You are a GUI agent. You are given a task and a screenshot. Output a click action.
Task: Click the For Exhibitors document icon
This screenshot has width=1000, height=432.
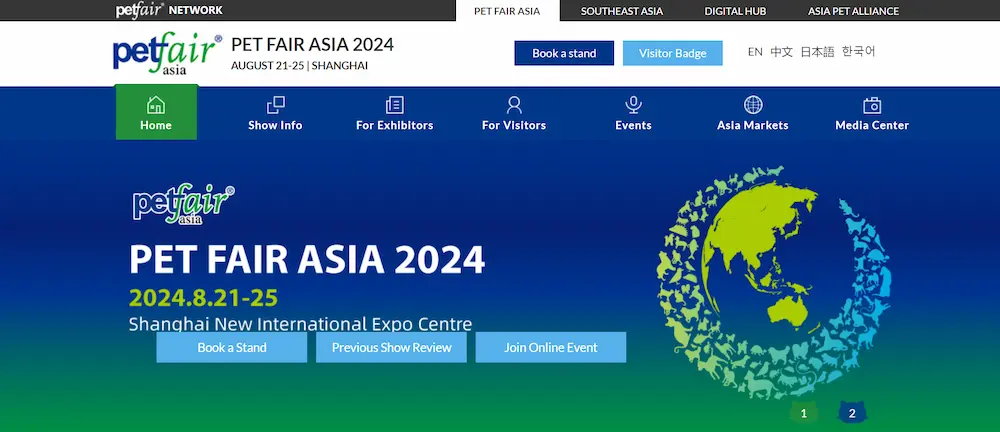[x=395, y=105]
